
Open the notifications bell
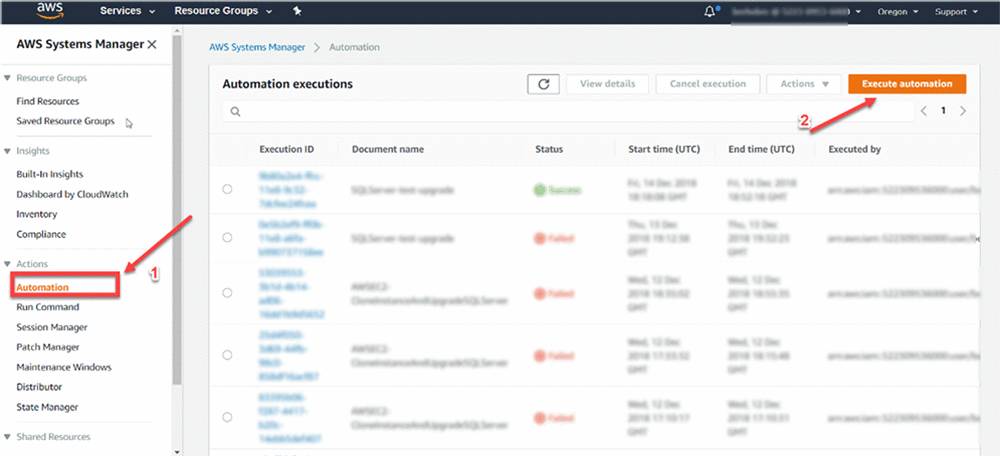tap(710, 11)
